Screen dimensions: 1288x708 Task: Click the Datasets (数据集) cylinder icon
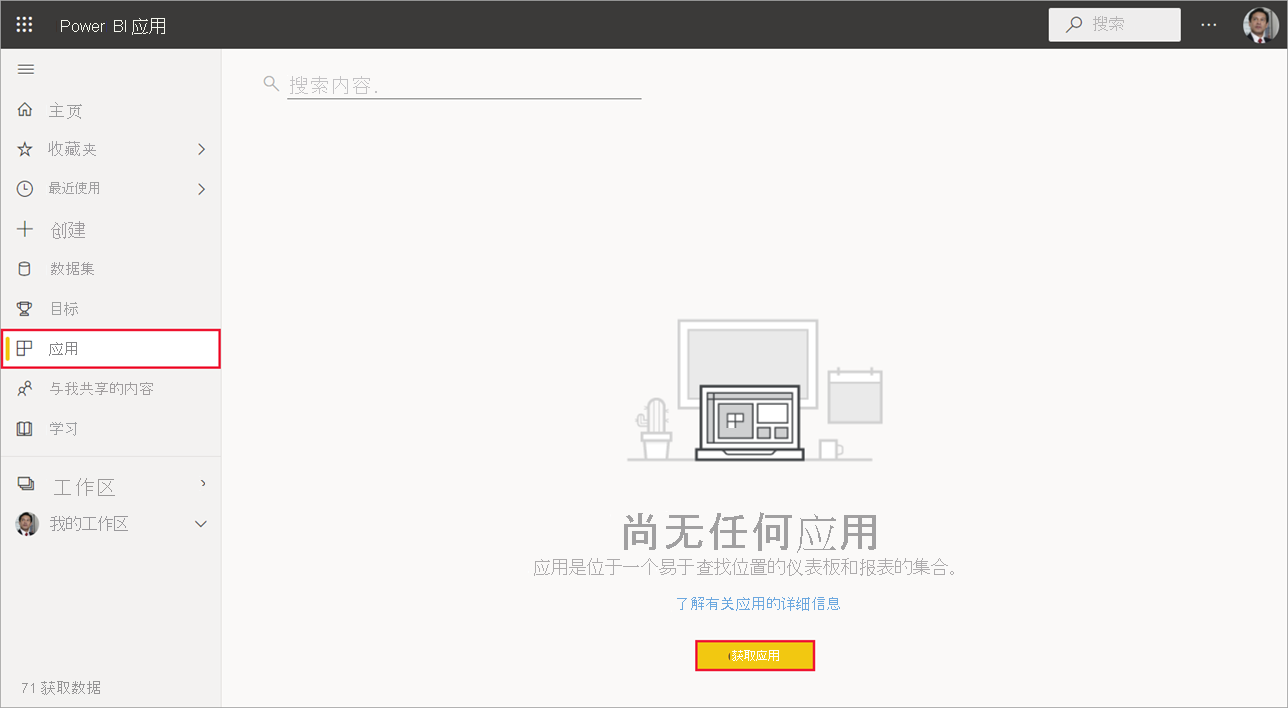[x=26, y=268]
